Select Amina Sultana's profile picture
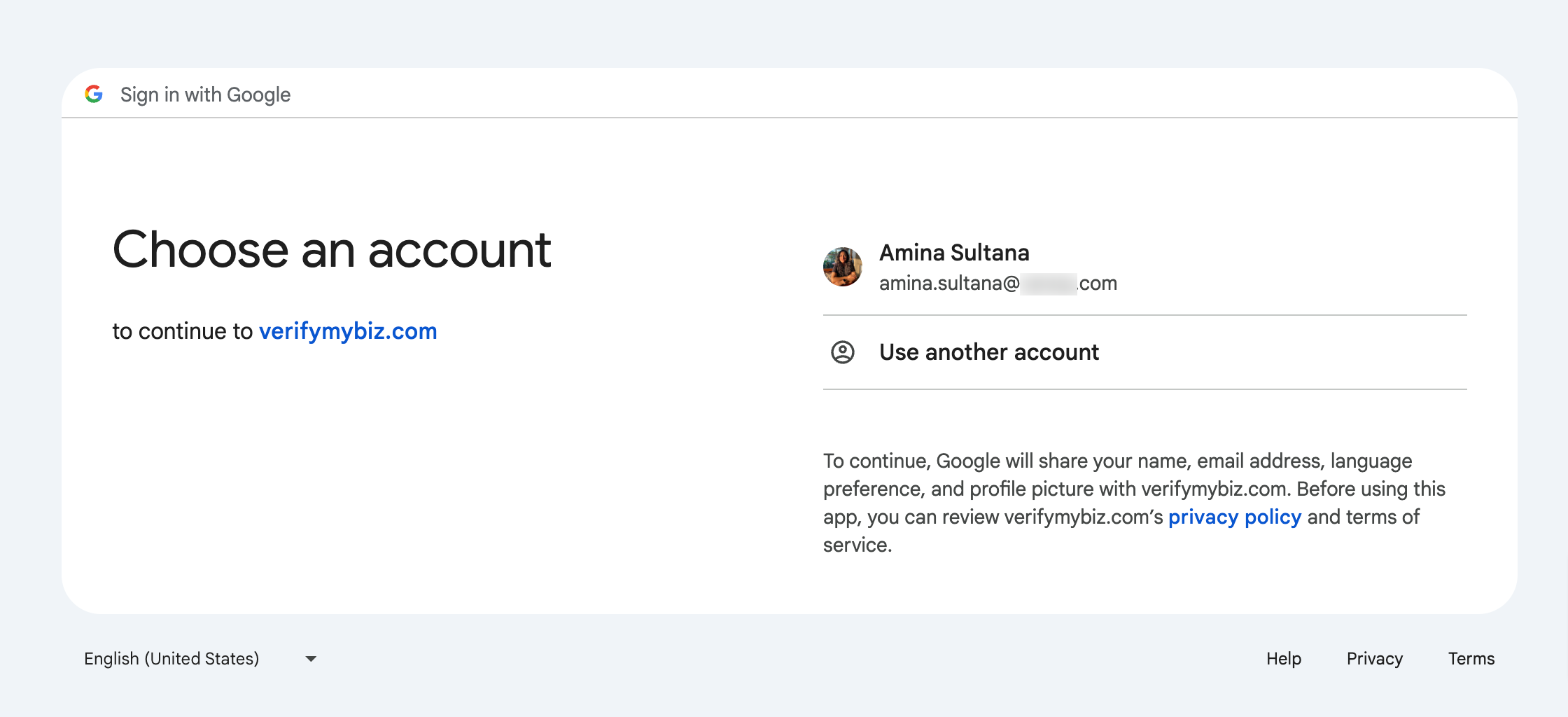Viewport: 1568px width, 717px height. pyautogui.click(x=842, y=267)
